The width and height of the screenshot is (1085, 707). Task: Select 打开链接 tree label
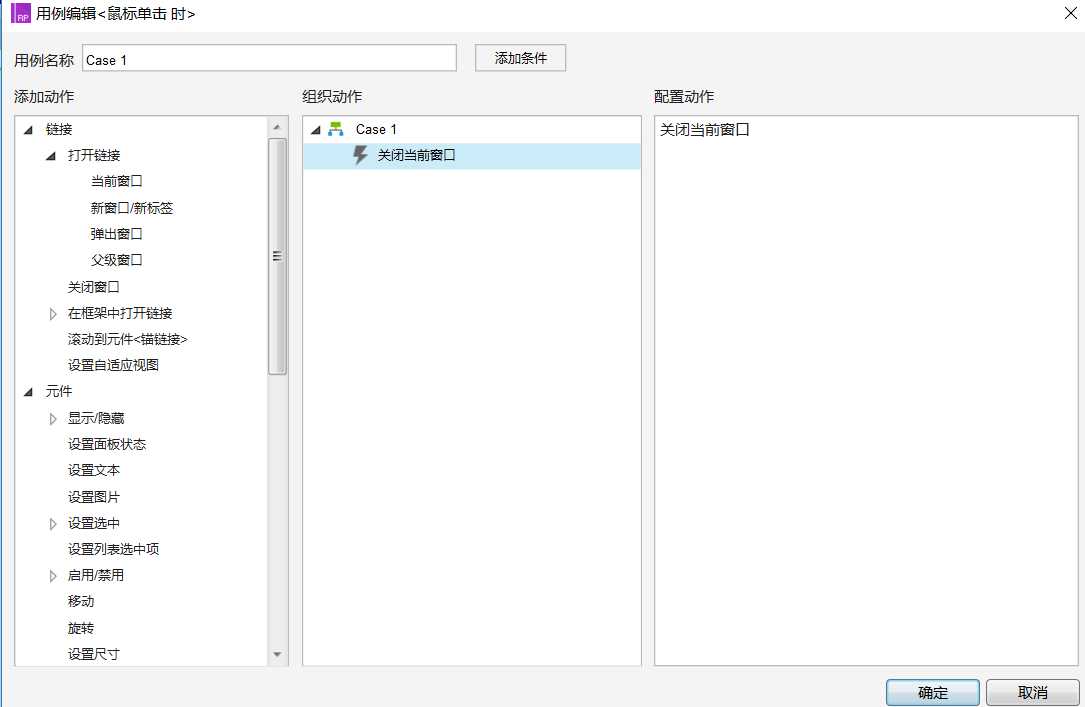pyautogui.click(x=93, y=155)
